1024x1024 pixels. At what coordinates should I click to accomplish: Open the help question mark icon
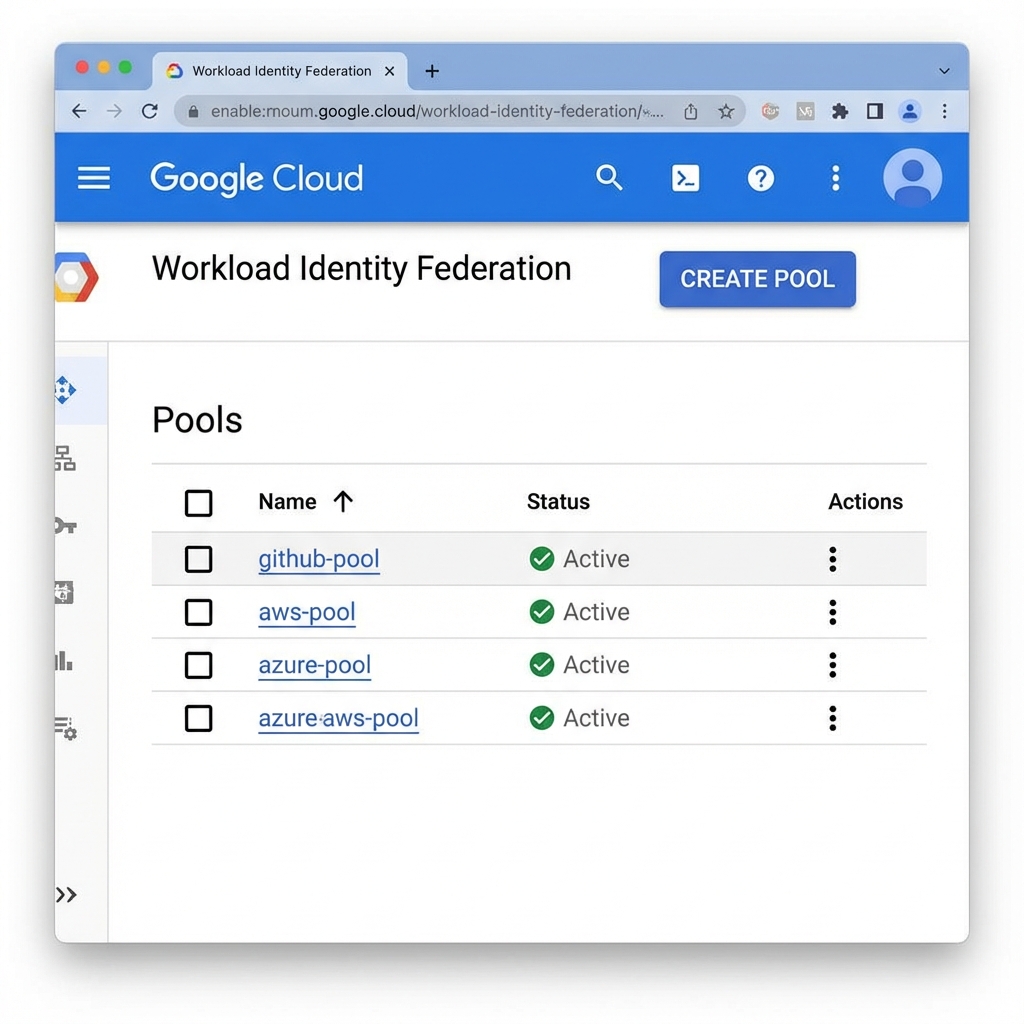[761, 178]
